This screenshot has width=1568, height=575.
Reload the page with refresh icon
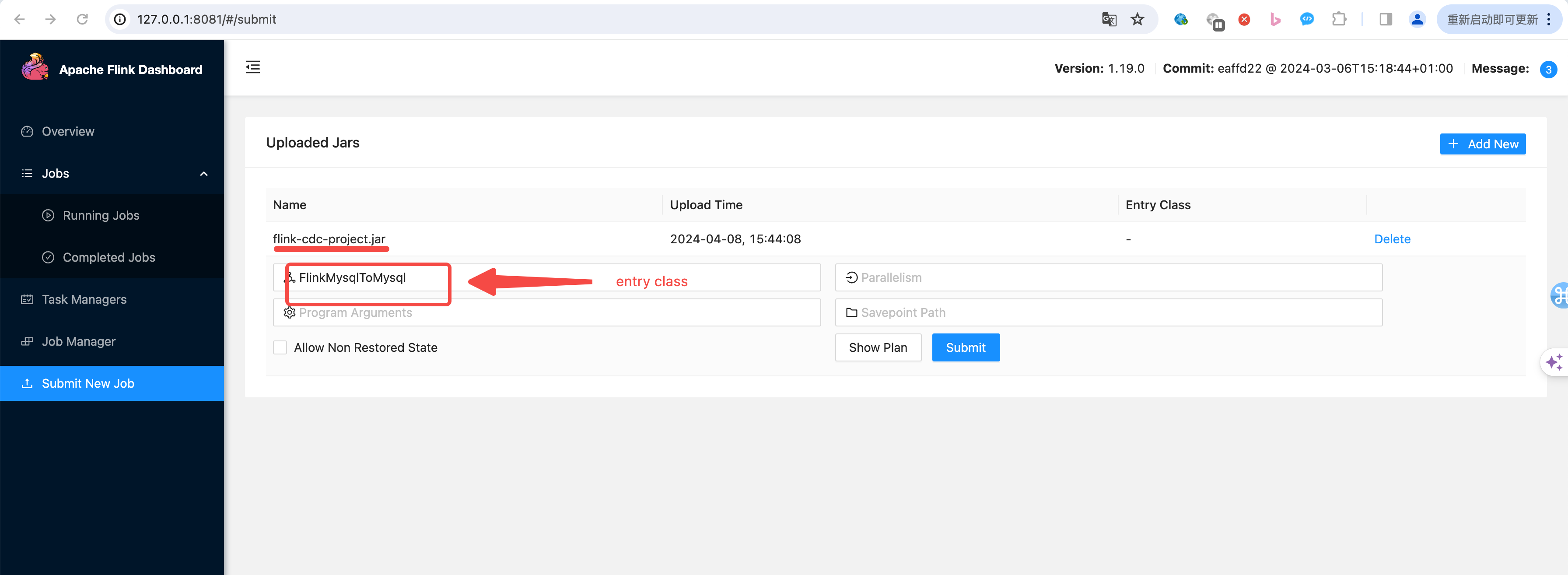pyautogui.click(x=82, y=20)
